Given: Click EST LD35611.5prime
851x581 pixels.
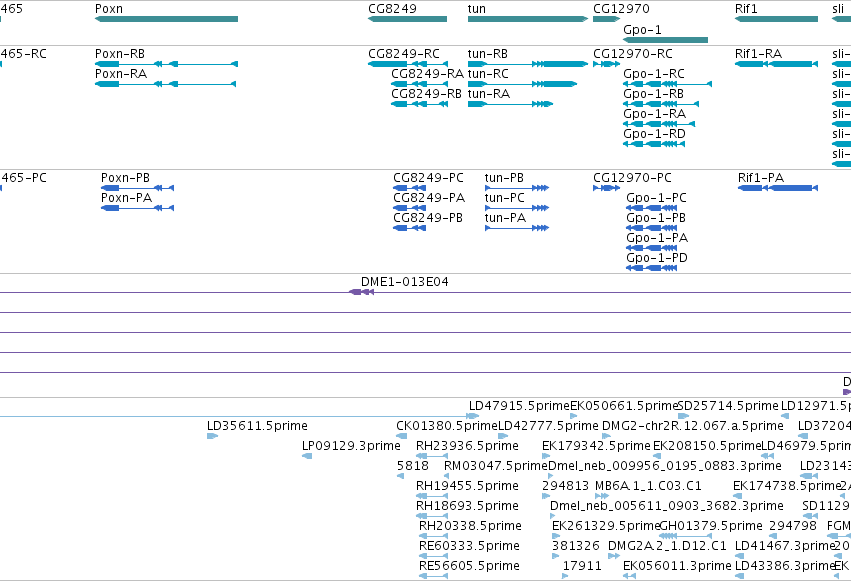Looking at the screenshot, I should pos(212,436).
